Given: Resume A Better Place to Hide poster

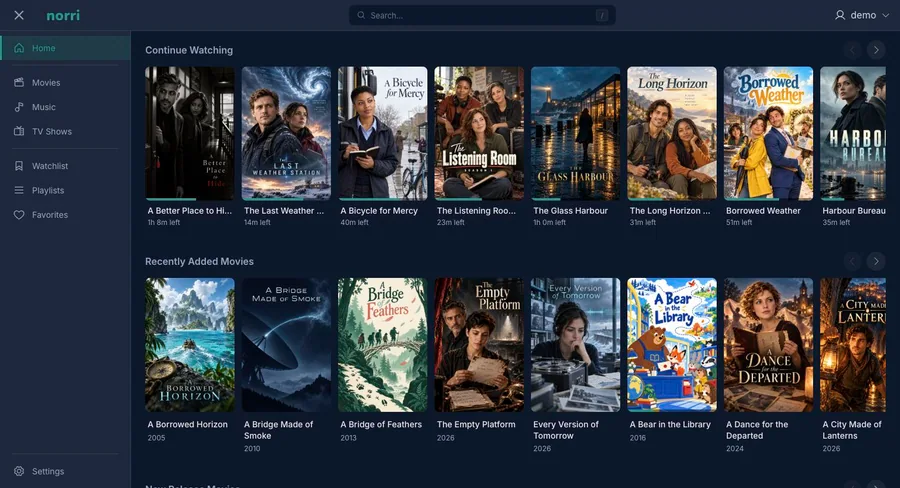Looking at the screenshot, I should [190, 133].
